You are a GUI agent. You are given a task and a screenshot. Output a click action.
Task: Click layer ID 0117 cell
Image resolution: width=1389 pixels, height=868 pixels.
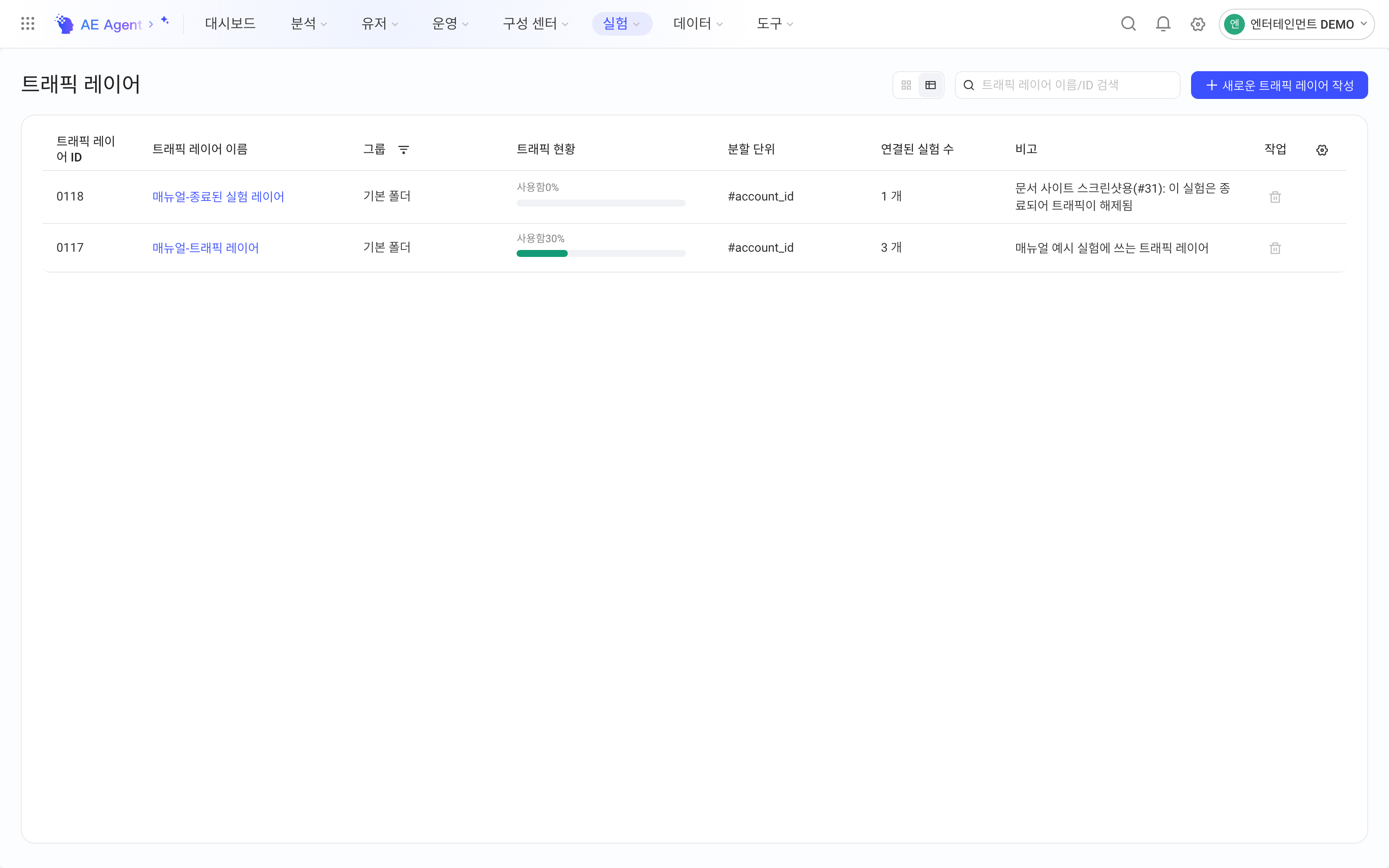click(70, 248)
